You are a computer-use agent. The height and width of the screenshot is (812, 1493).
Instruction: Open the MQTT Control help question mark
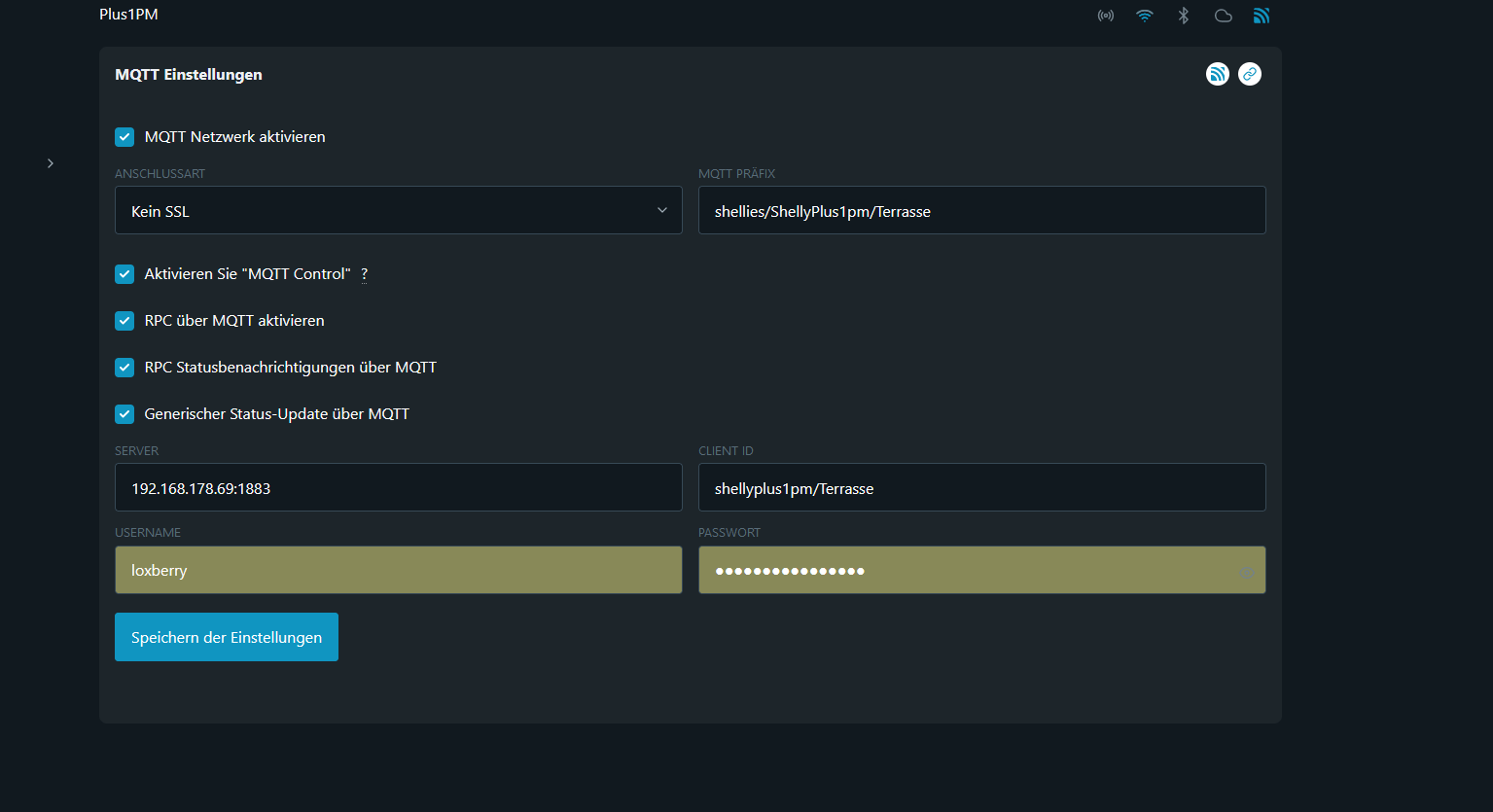pyautogui.click(x=365, y=274)
